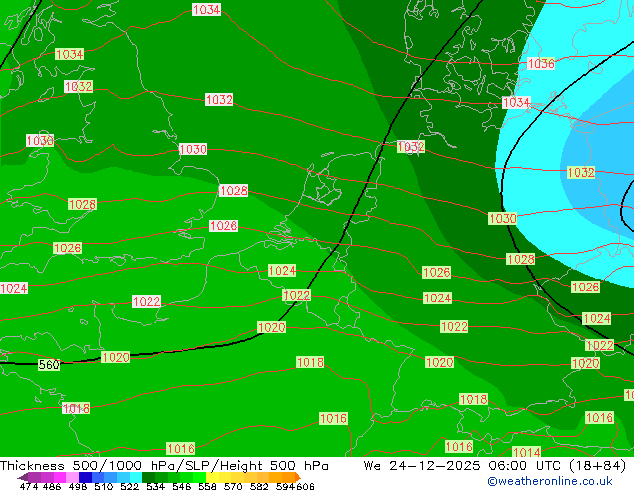Viewport: 634px width, 490px height.
Task: Click the 560 height contour label
Action: pos(49,365)
